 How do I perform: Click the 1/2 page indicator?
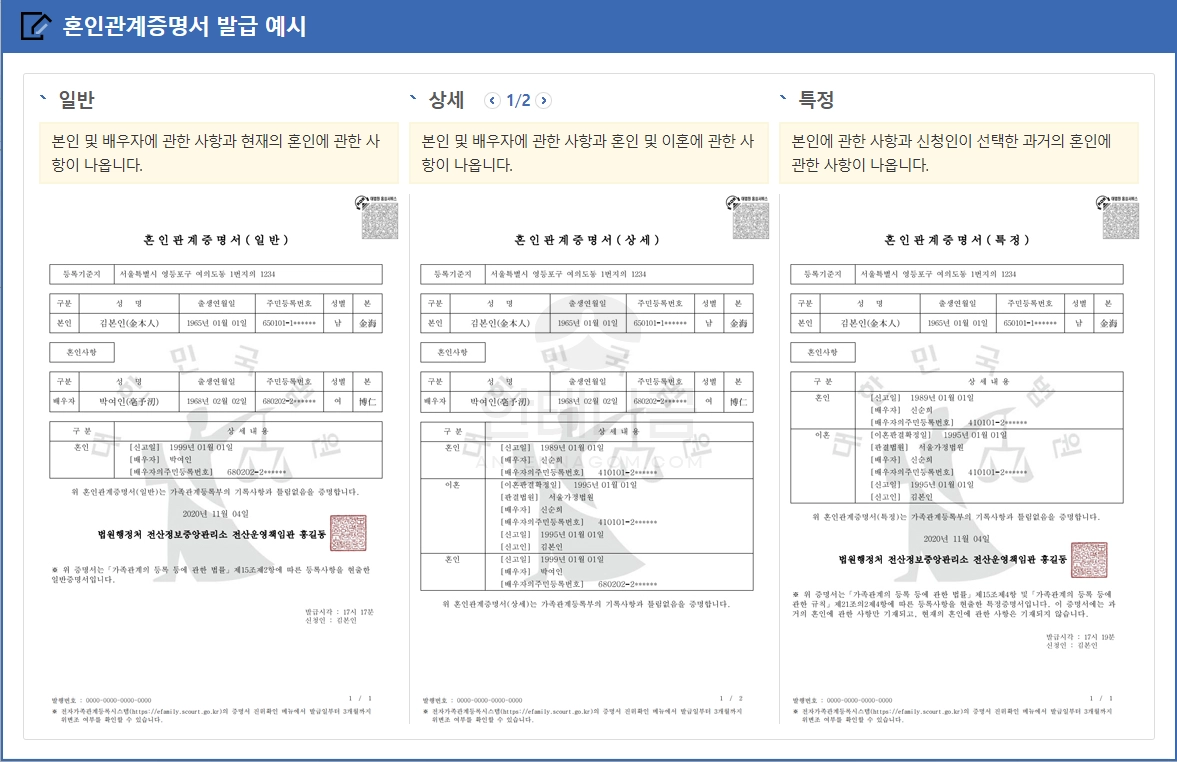518,101
